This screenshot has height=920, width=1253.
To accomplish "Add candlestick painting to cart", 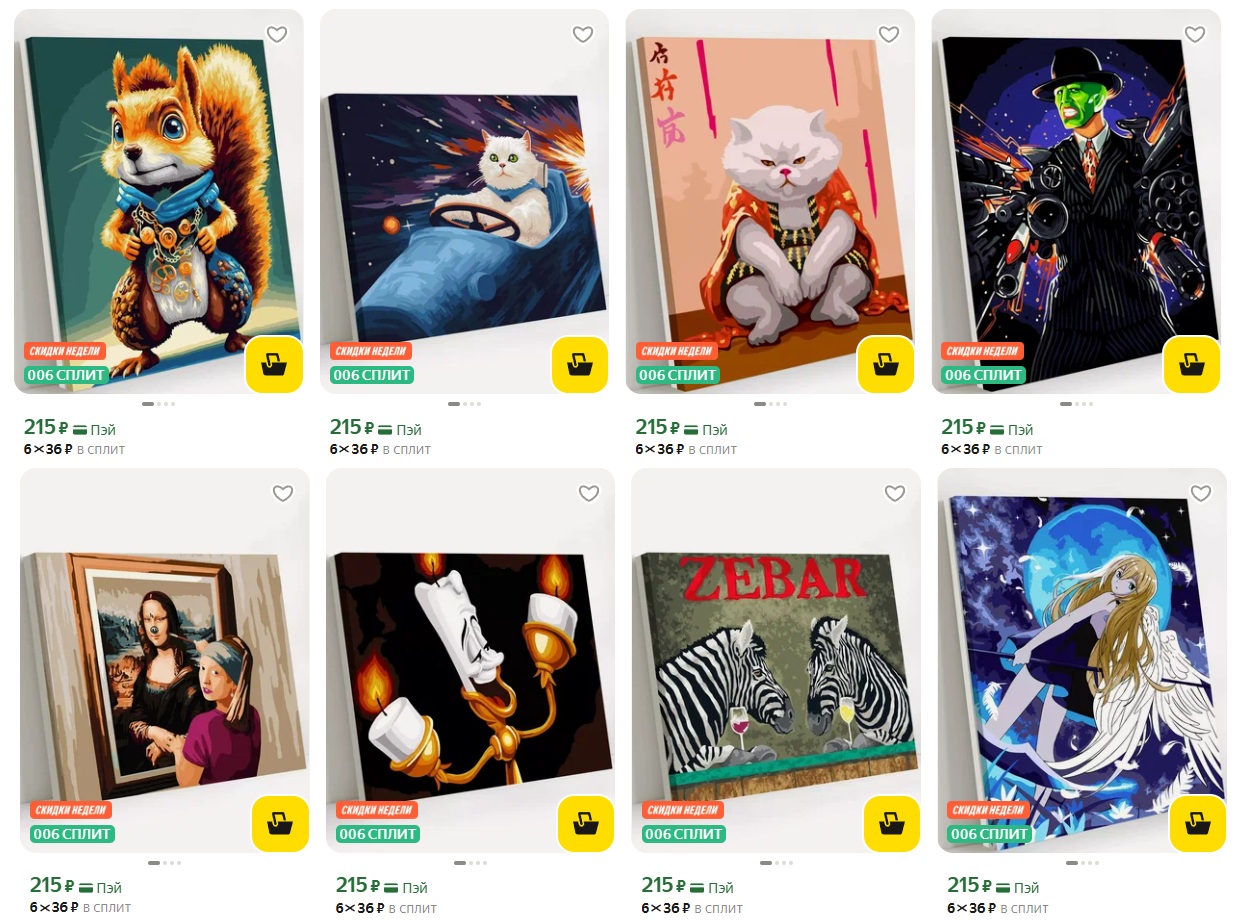I will [586, 824].
